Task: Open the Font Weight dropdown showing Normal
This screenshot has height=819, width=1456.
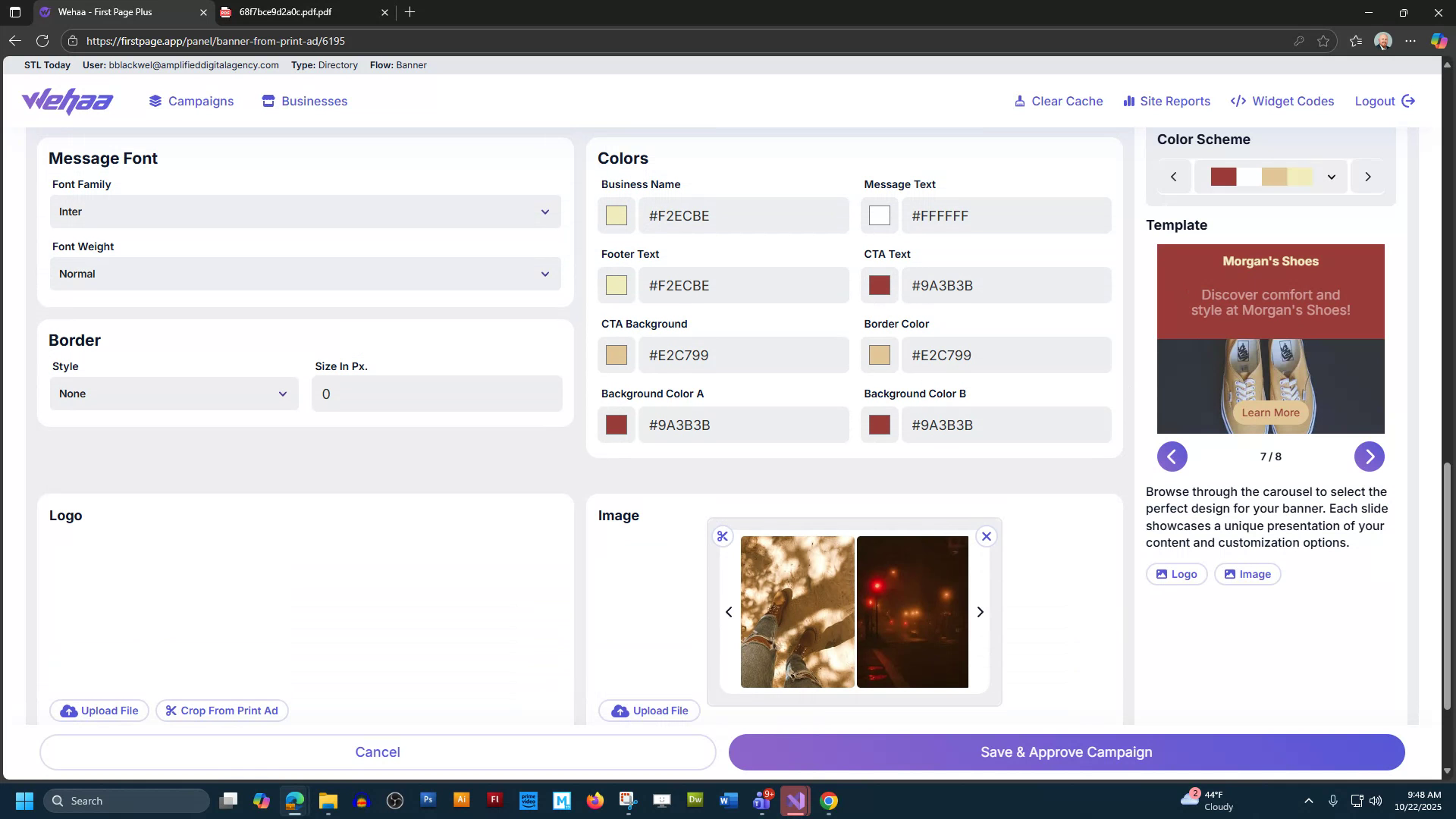Action: pyautogui.click(x=305, y=274)
